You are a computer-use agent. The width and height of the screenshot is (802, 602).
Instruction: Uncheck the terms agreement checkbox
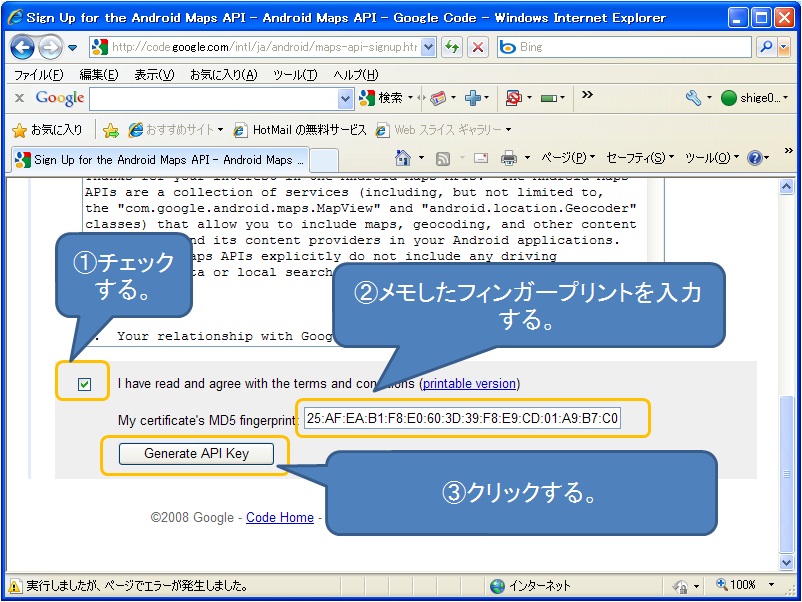85,384
